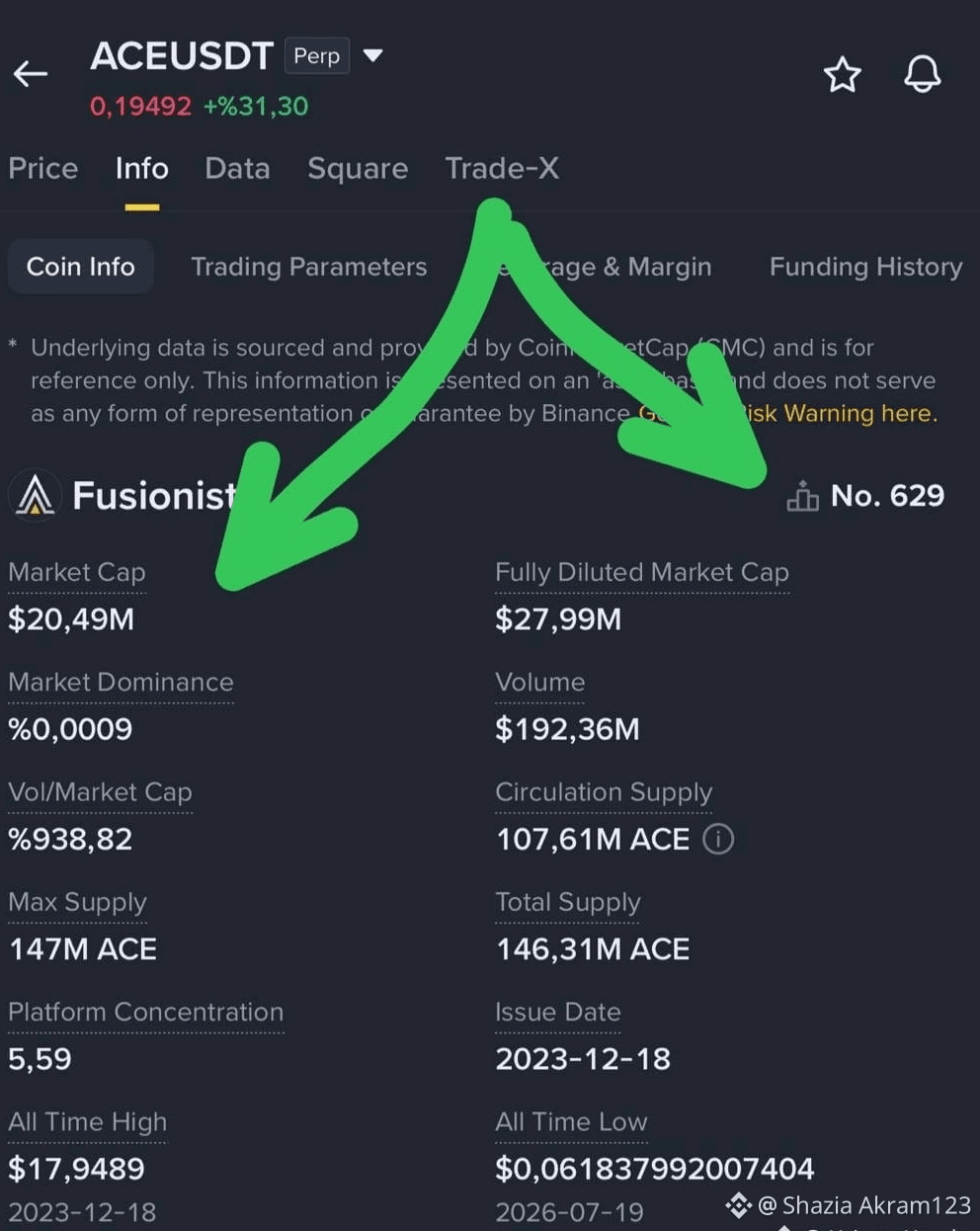980x1231 pixels.
Task: Switch to the Price tab
Action: tap(43, 168)
